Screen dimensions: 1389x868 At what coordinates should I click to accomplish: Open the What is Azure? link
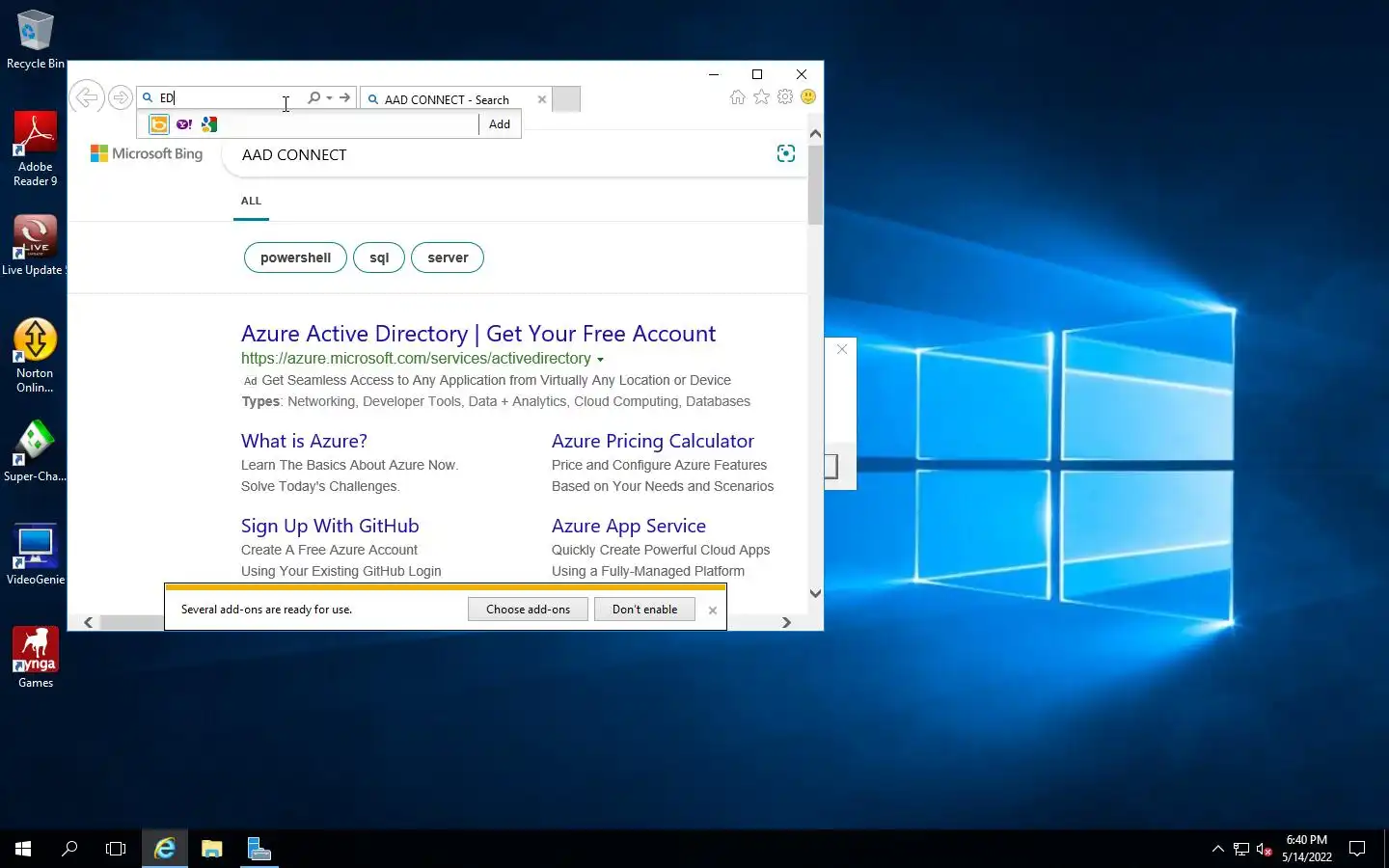[x=304, y=441]
